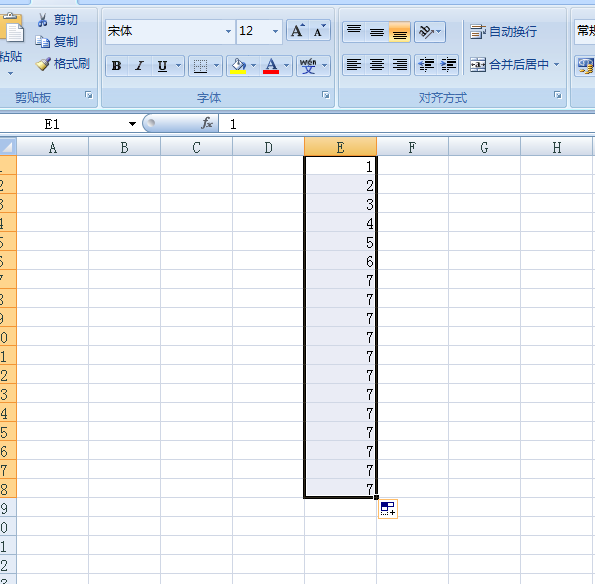Click in the formula bar showing 1

coord(406,124)
